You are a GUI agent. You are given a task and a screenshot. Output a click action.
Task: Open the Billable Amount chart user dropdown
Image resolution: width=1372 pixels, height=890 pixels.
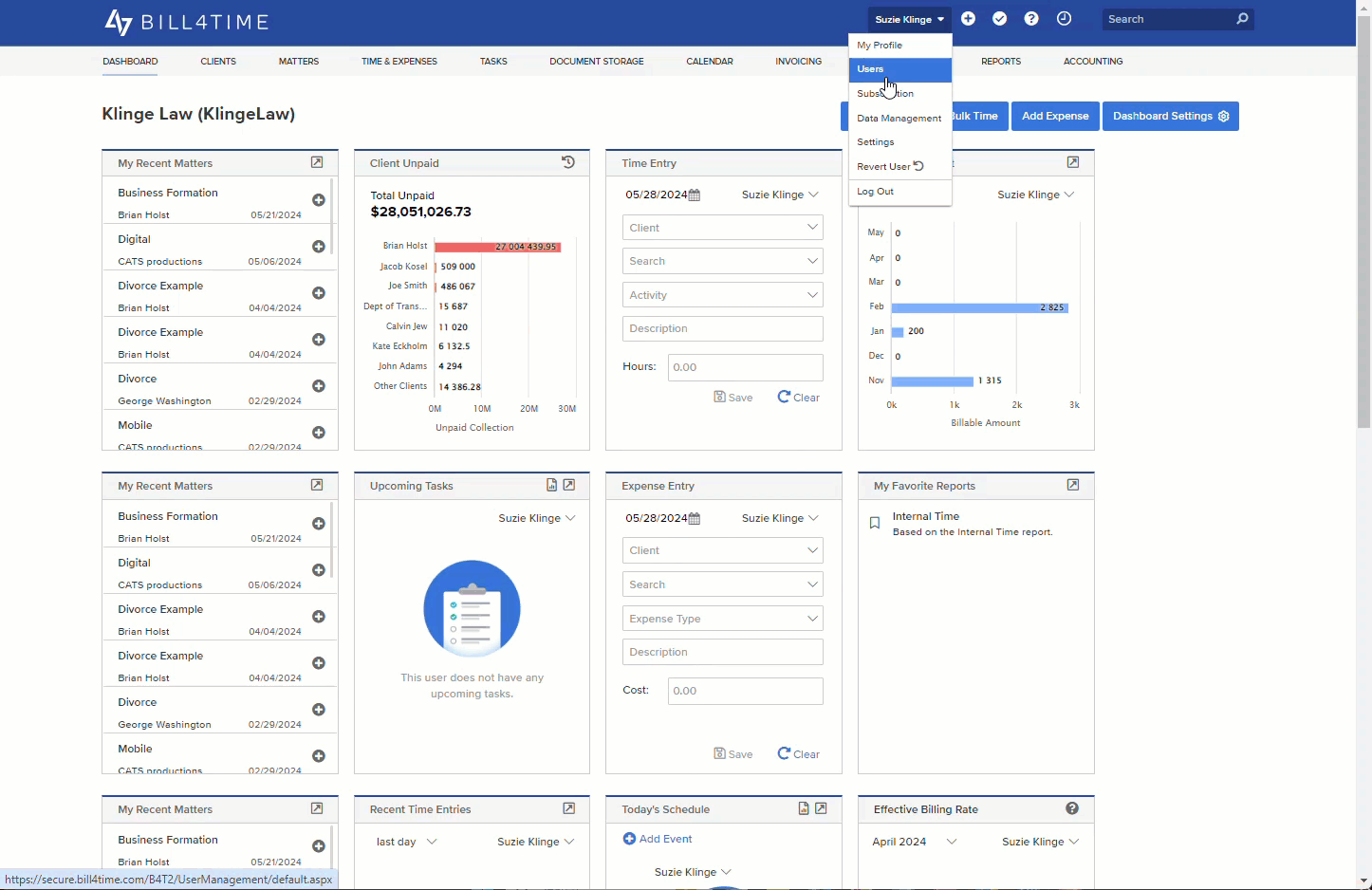coord(1036,195)
